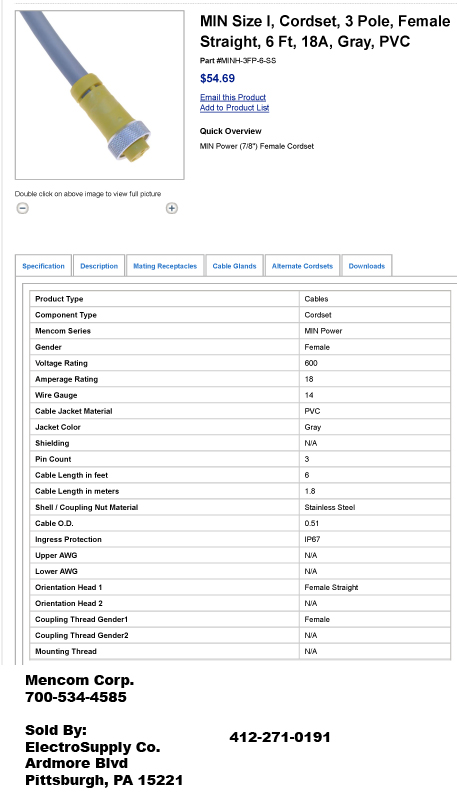Click the Mencom Corp. company name
Image resolution: width=457 pixels, height=800 pixels.
80,680
